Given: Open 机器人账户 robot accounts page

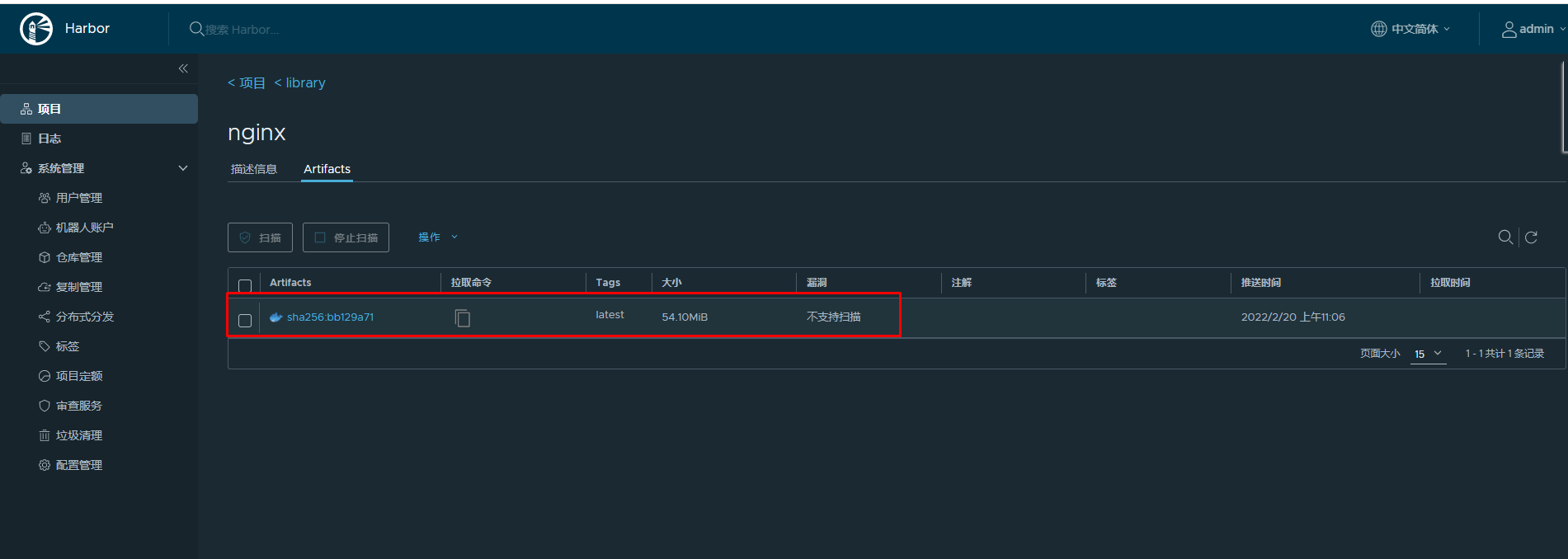Looking at the screenshot, I should coord(84,228).
